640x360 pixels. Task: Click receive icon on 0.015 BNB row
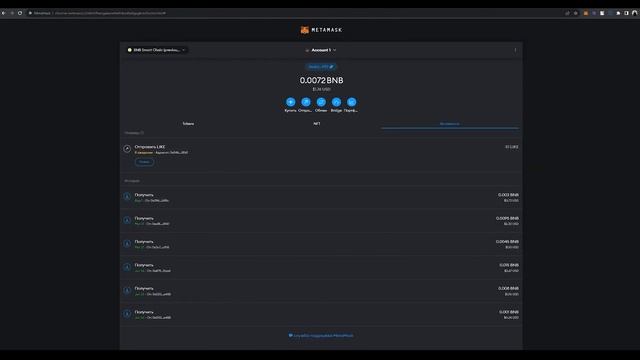click(x=127, y=267)
